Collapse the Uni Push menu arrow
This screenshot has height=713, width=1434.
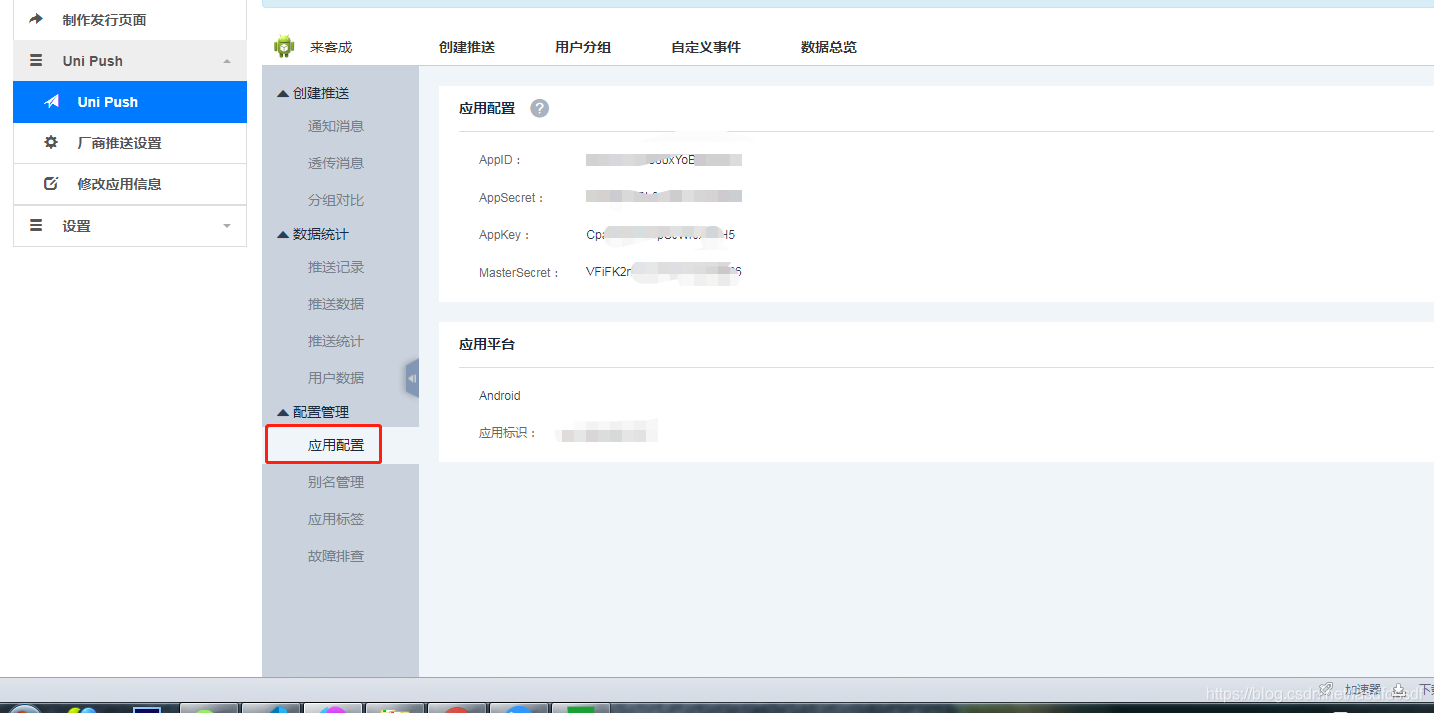pos(227,61)
